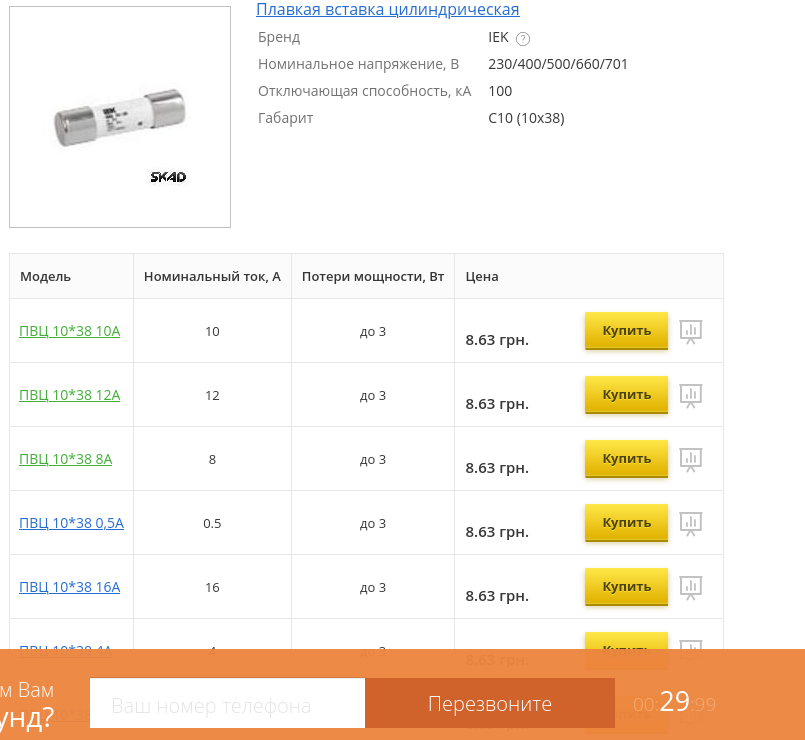Screen dimensions: 805x740
Task: Buy the ПВЦ 10*38 8А fuse
Action: [x=626, y=459]
